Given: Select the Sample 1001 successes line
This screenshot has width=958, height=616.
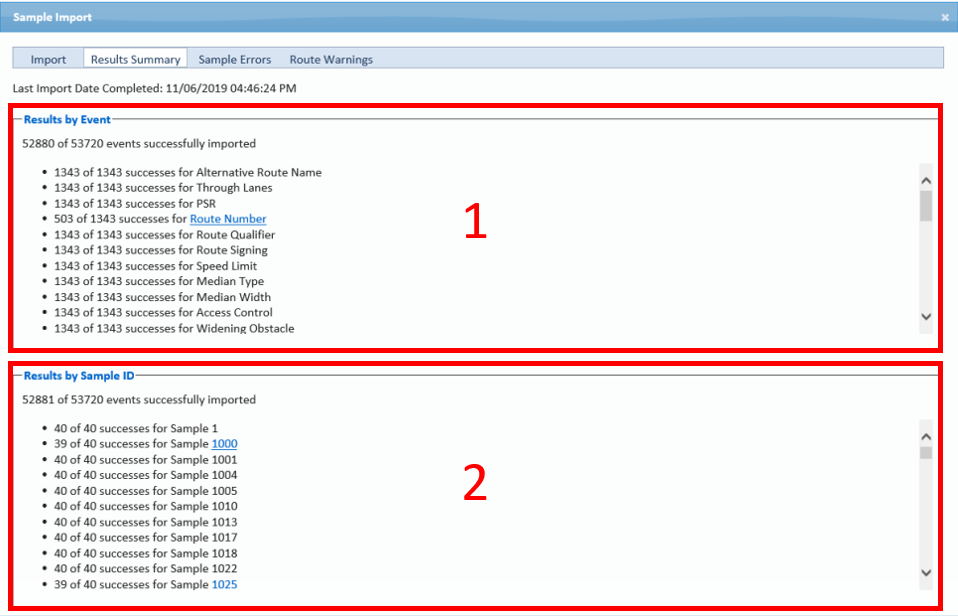Looking at the screenshot, I should pos(145,460).
